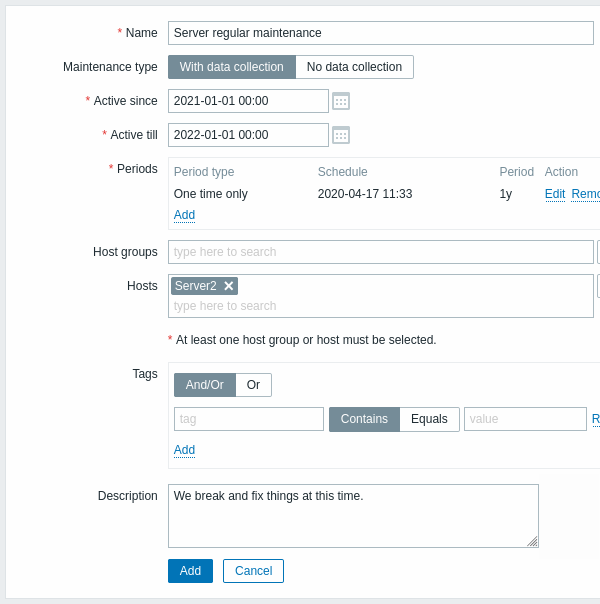
Task: Click the tag name input field
Action: (248, 419)
